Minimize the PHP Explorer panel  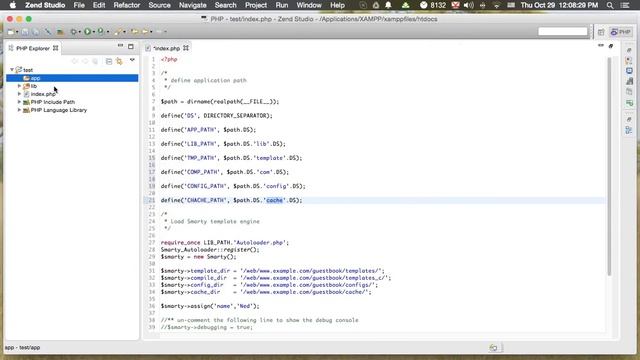(120, 46)
